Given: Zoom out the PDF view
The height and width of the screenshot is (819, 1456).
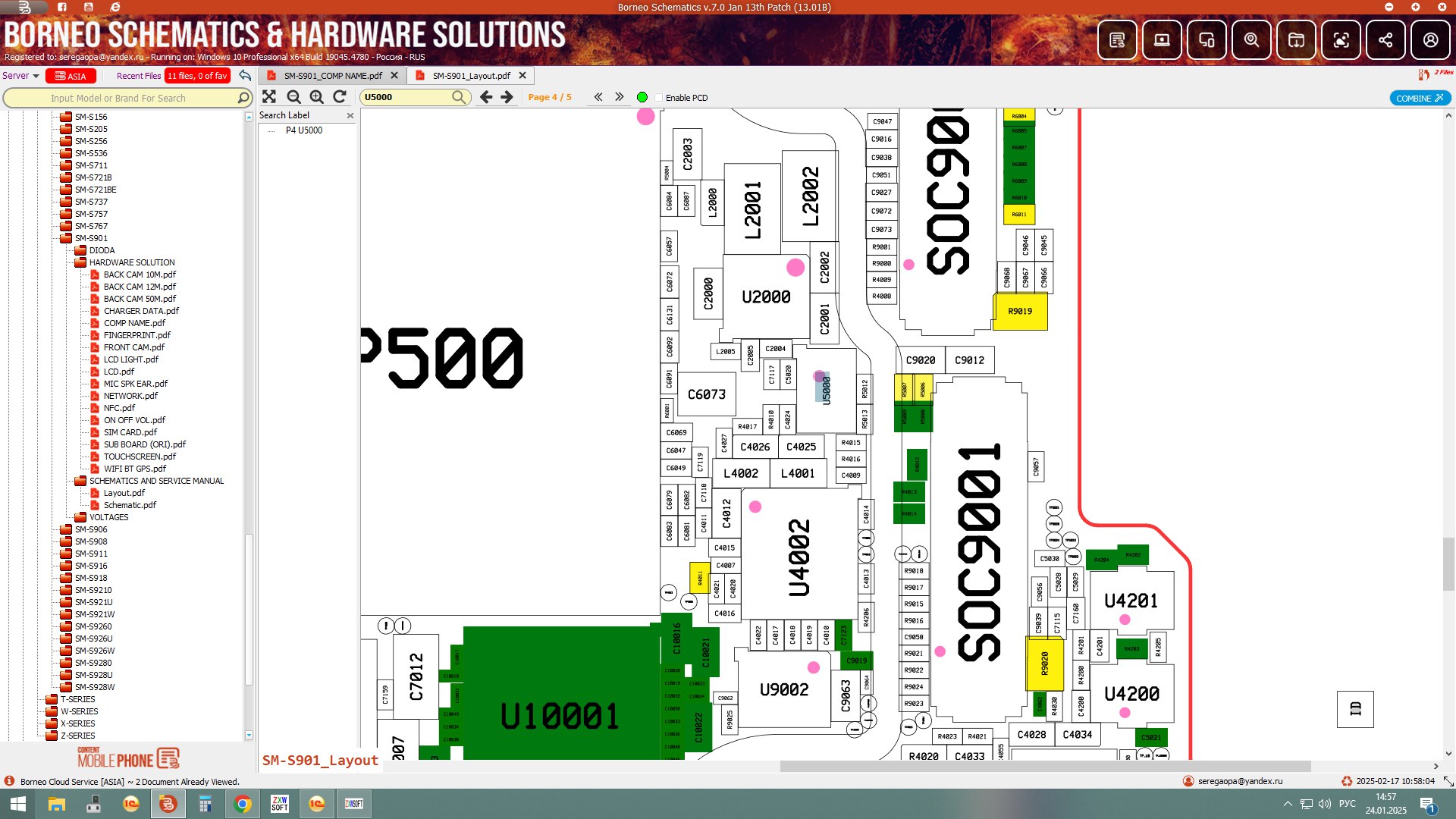Looking at the screenshot, I should [x=294, y=97].
